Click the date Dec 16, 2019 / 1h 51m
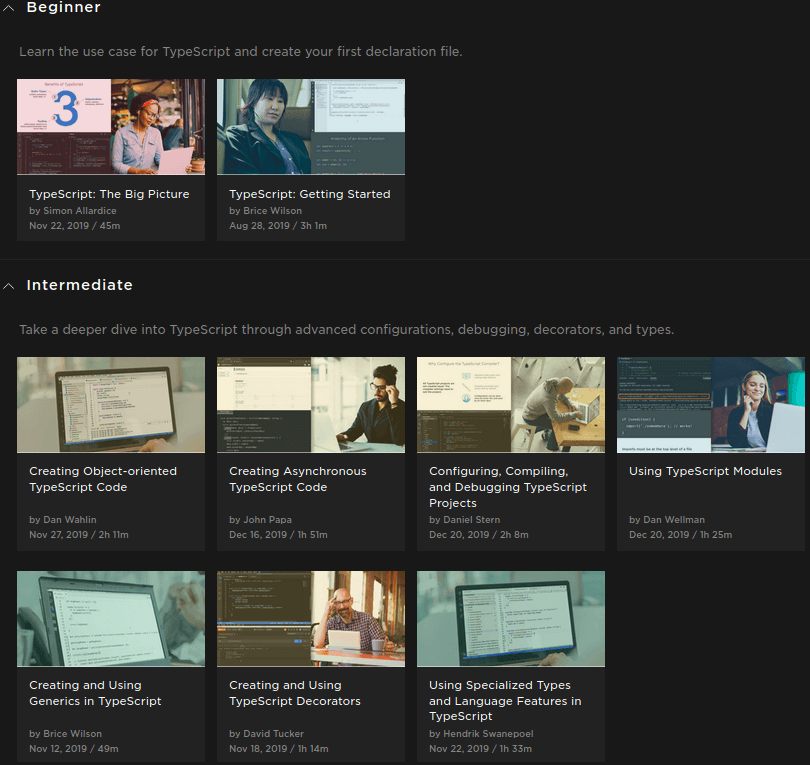The height and width of the screenshot is (765, 810). click(x=278, y=535)
